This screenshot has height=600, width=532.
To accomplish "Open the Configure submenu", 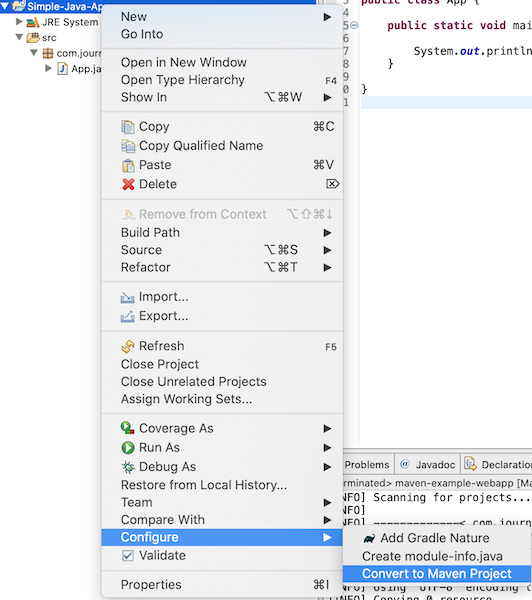I will (x=222, y=537).
